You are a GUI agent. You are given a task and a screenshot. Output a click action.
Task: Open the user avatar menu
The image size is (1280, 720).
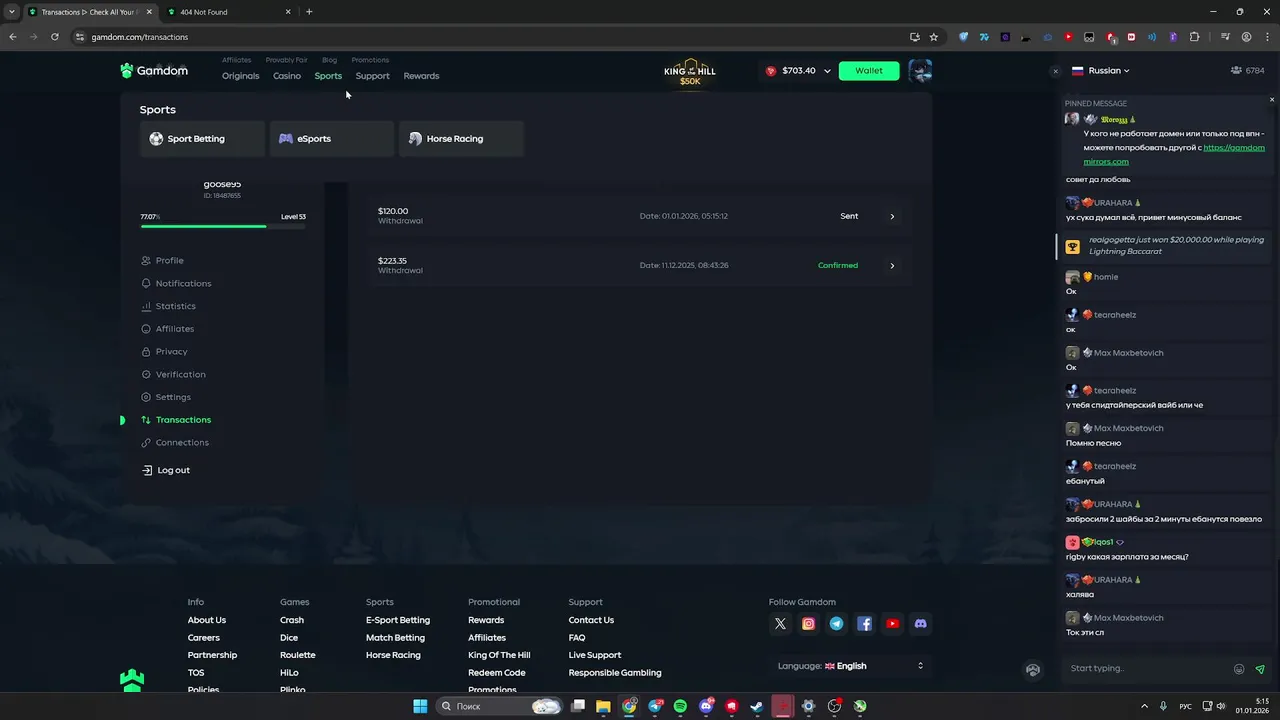pyautogui.click(x=920, y=71)
